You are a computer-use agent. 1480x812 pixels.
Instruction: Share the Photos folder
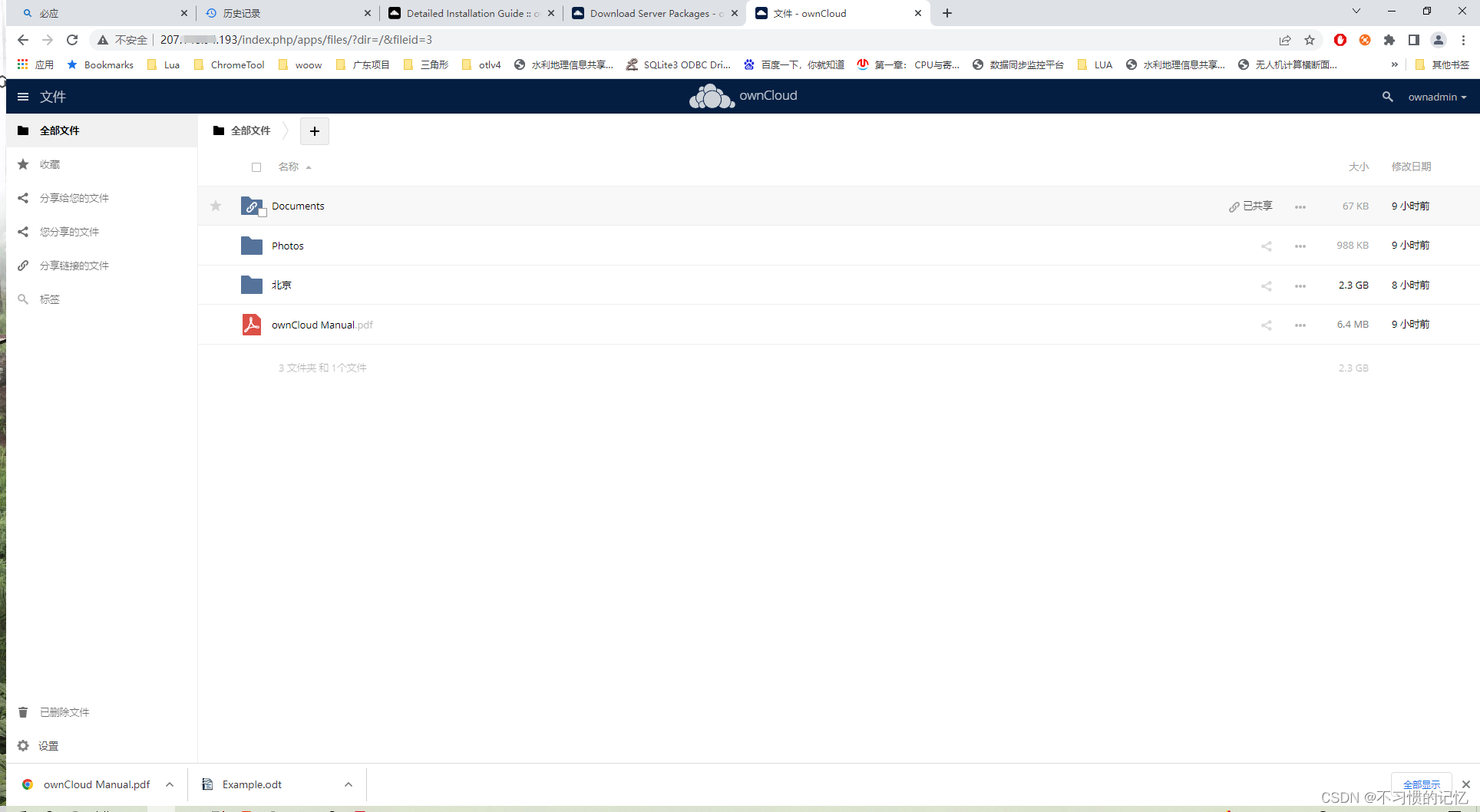tap(1267, 246)
